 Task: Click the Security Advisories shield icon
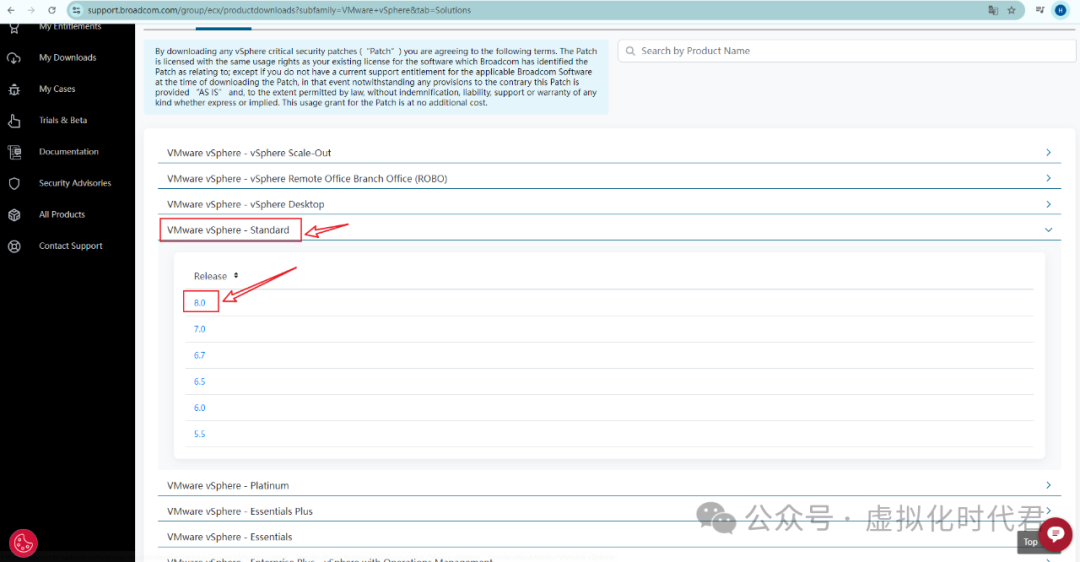click(14, 183)
